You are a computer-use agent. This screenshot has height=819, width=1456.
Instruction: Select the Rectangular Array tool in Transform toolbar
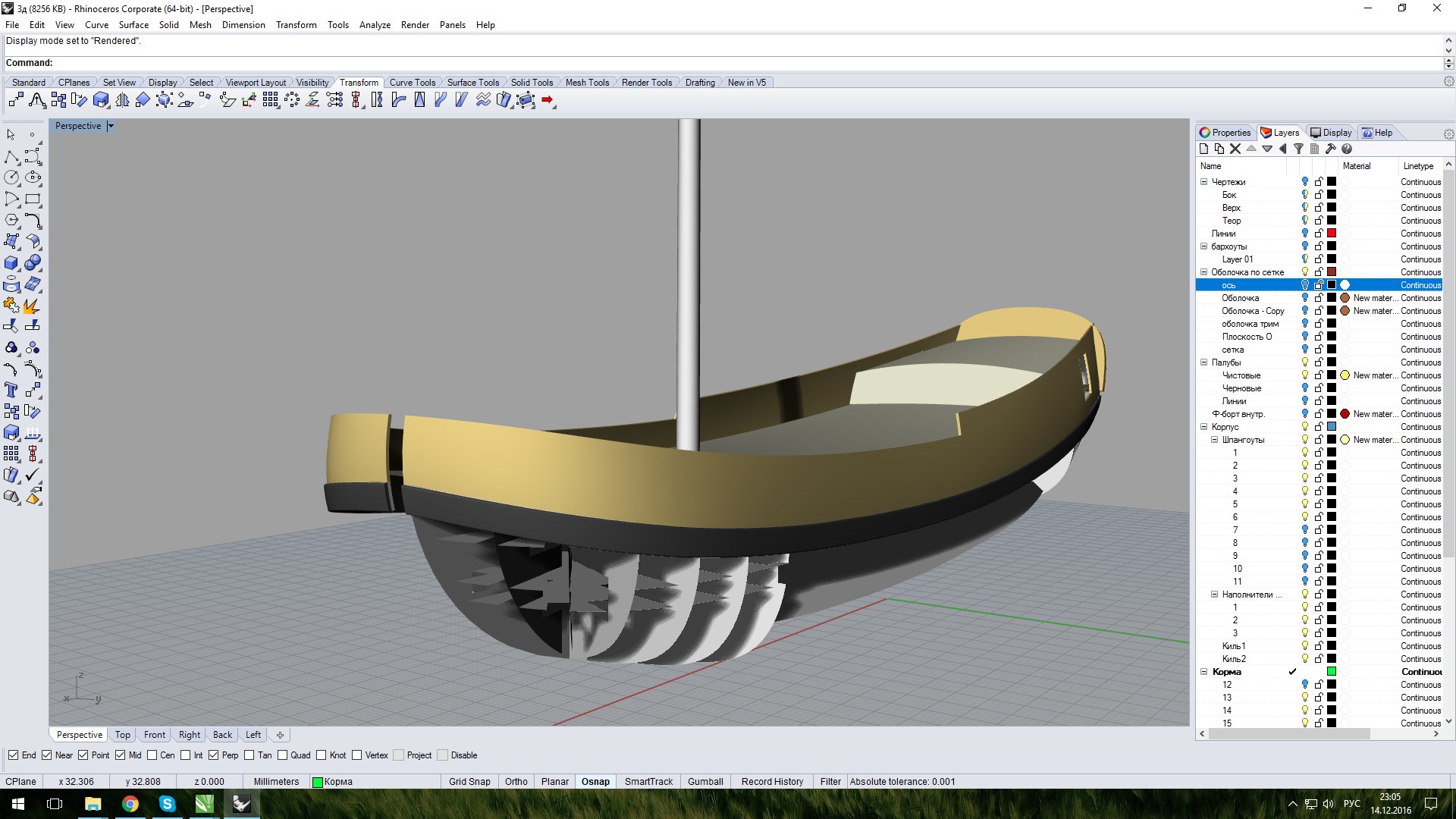(x=271, y=100)
